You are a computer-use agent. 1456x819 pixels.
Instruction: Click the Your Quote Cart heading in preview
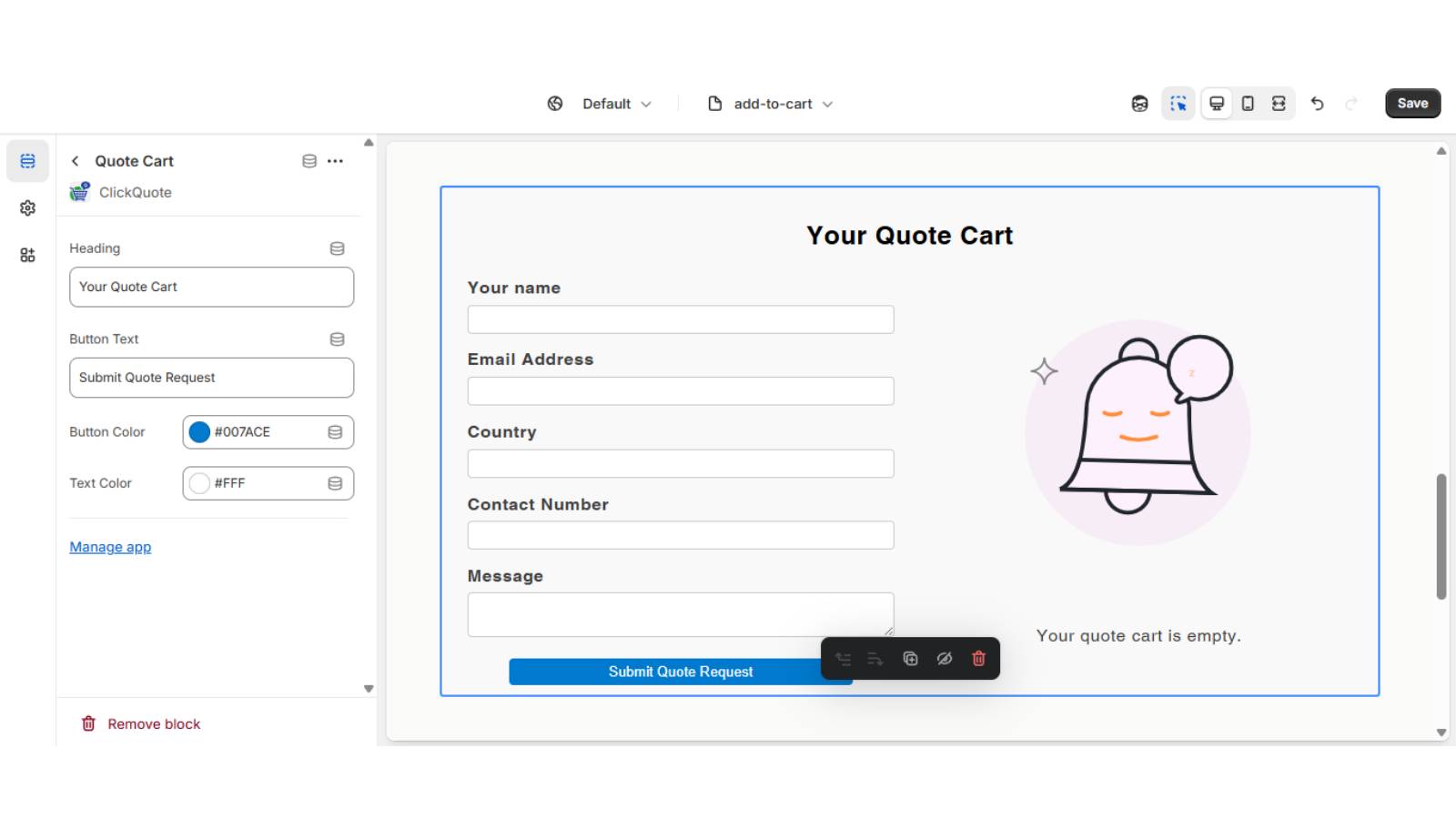coord(910,236)
